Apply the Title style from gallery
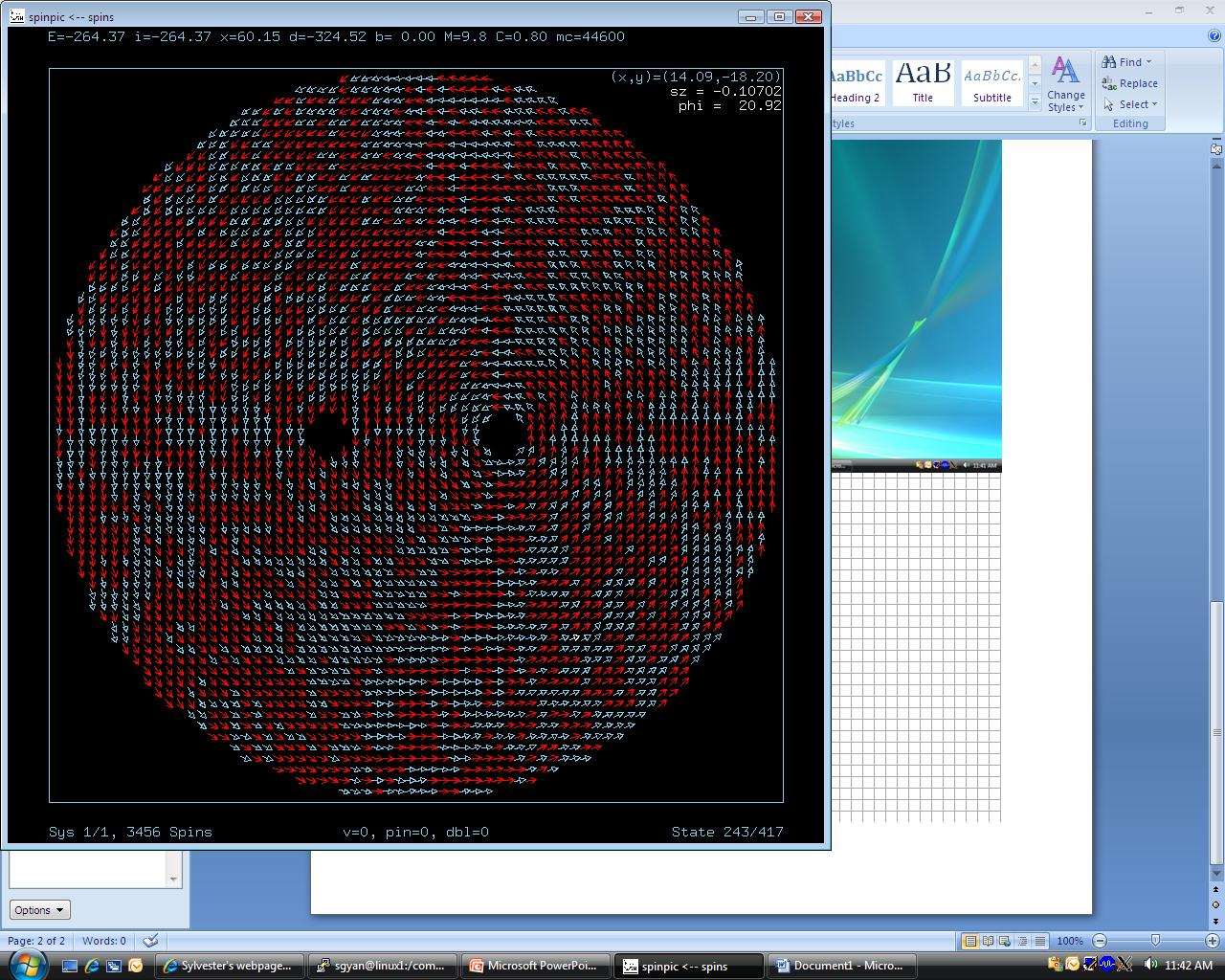1225x980 pixels. [923, 83]
